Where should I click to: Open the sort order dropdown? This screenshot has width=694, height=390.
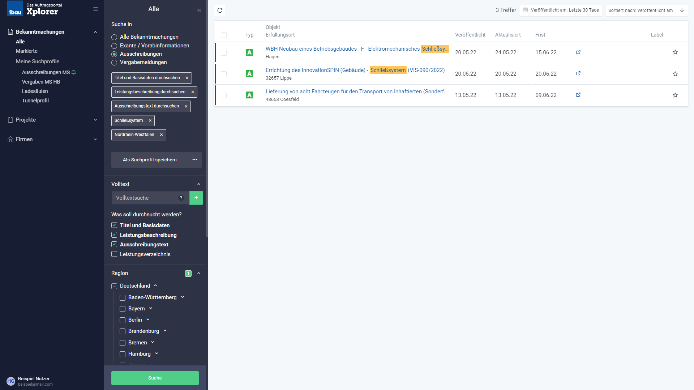(646, 10)
